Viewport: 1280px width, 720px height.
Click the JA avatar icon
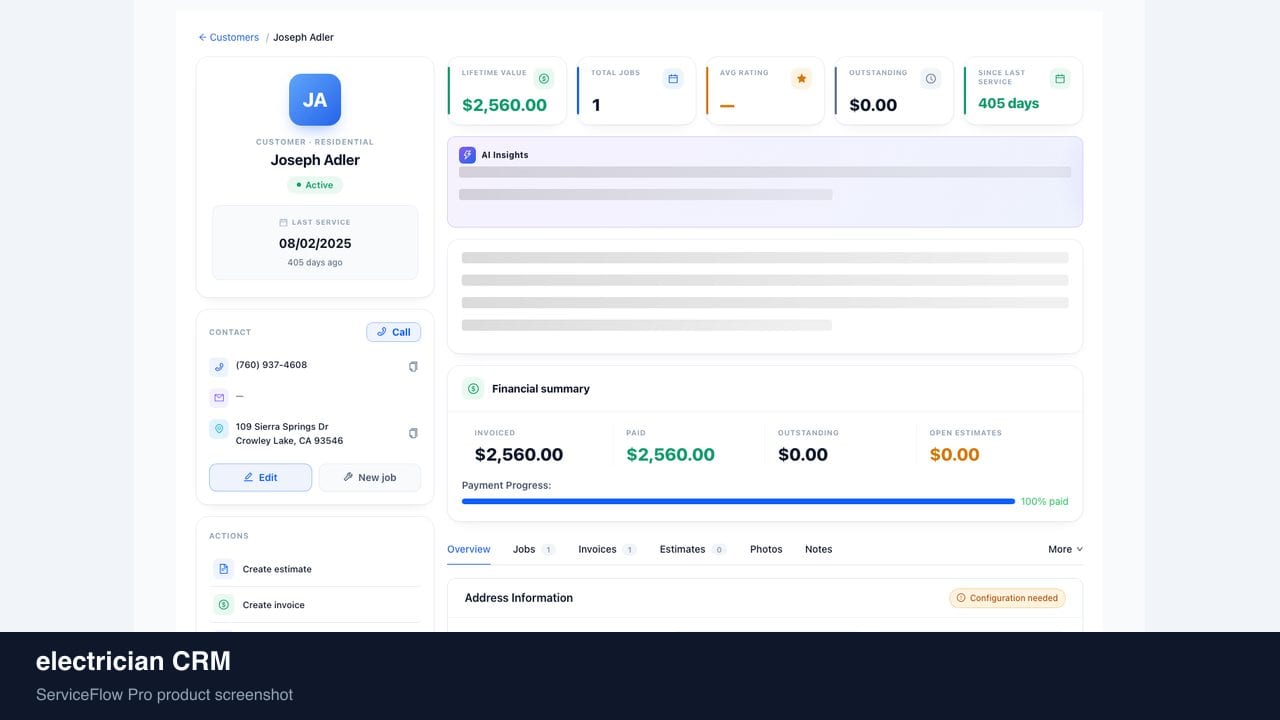coord(315,100)
